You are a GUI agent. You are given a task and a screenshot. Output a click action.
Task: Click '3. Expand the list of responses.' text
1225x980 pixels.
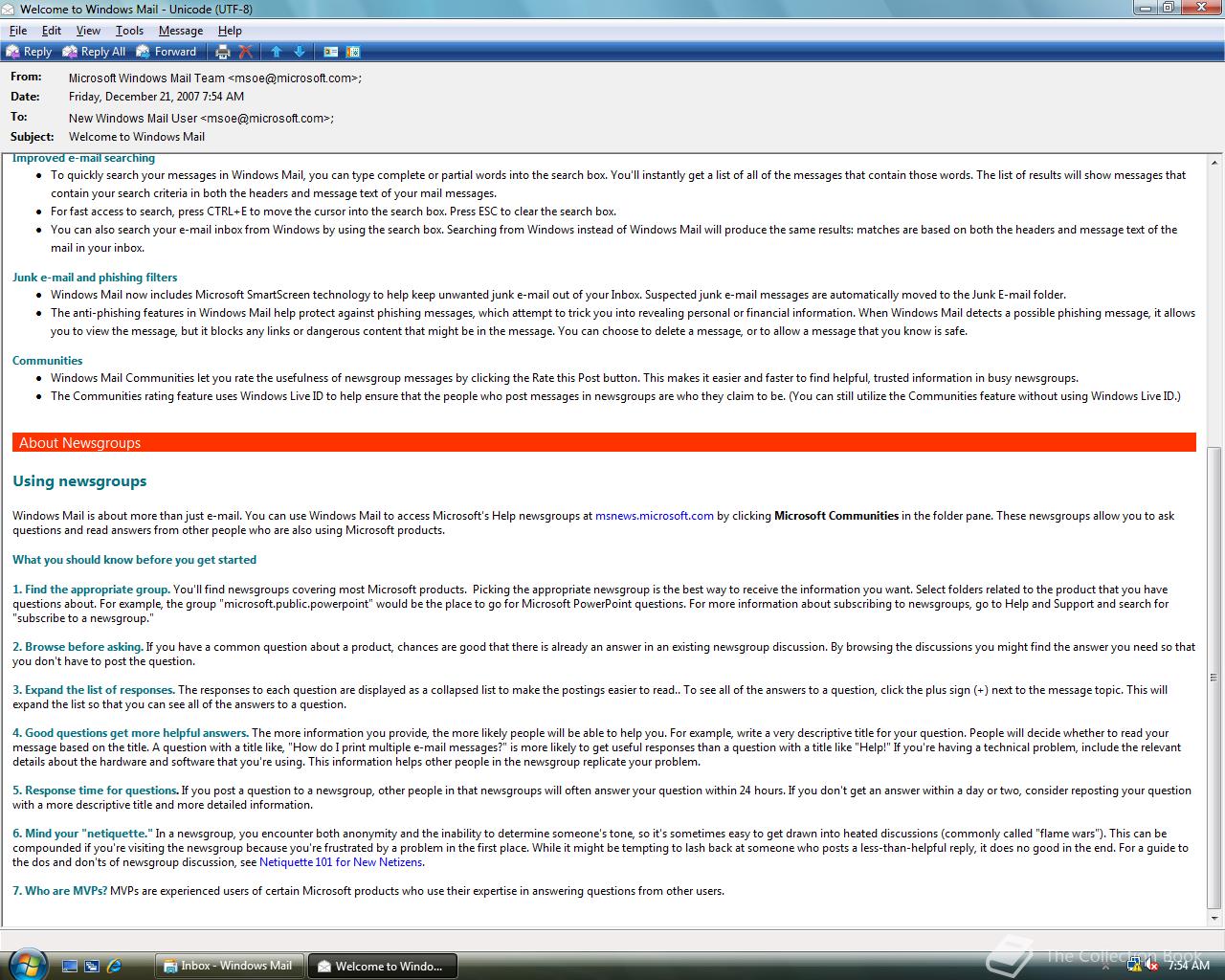93,690
